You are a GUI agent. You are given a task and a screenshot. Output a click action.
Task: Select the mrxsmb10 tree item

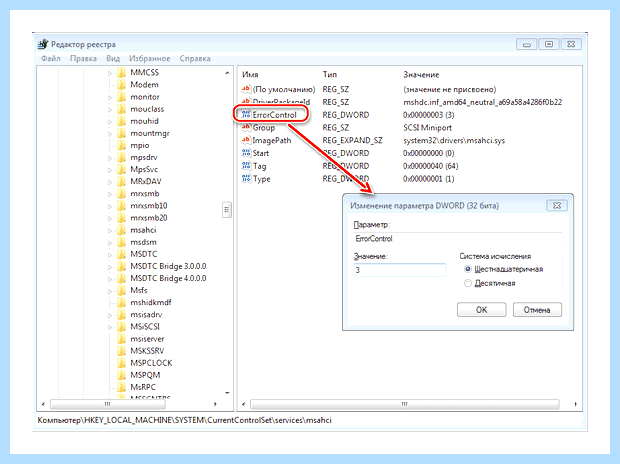click(149, 206)
